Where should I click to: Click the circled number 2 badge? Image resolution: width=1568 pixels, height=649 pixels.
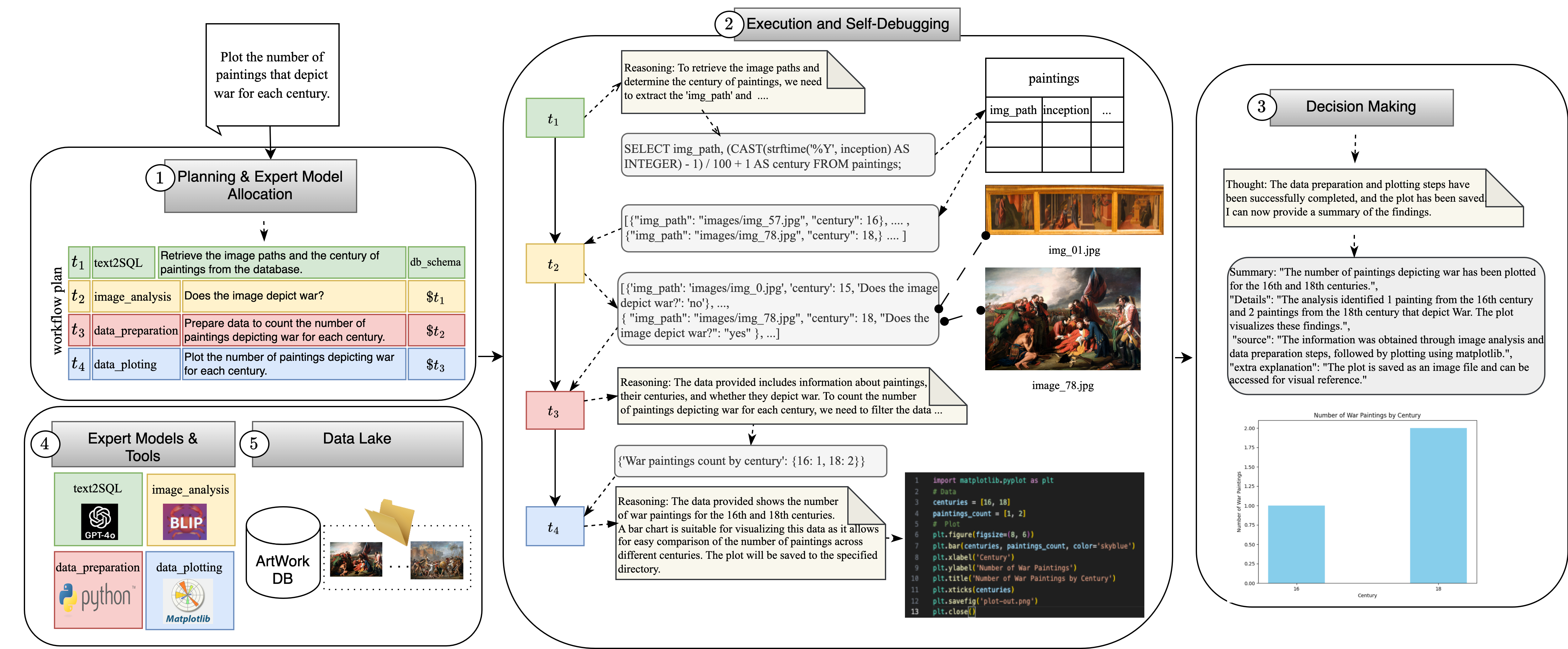tap(729, 24)
